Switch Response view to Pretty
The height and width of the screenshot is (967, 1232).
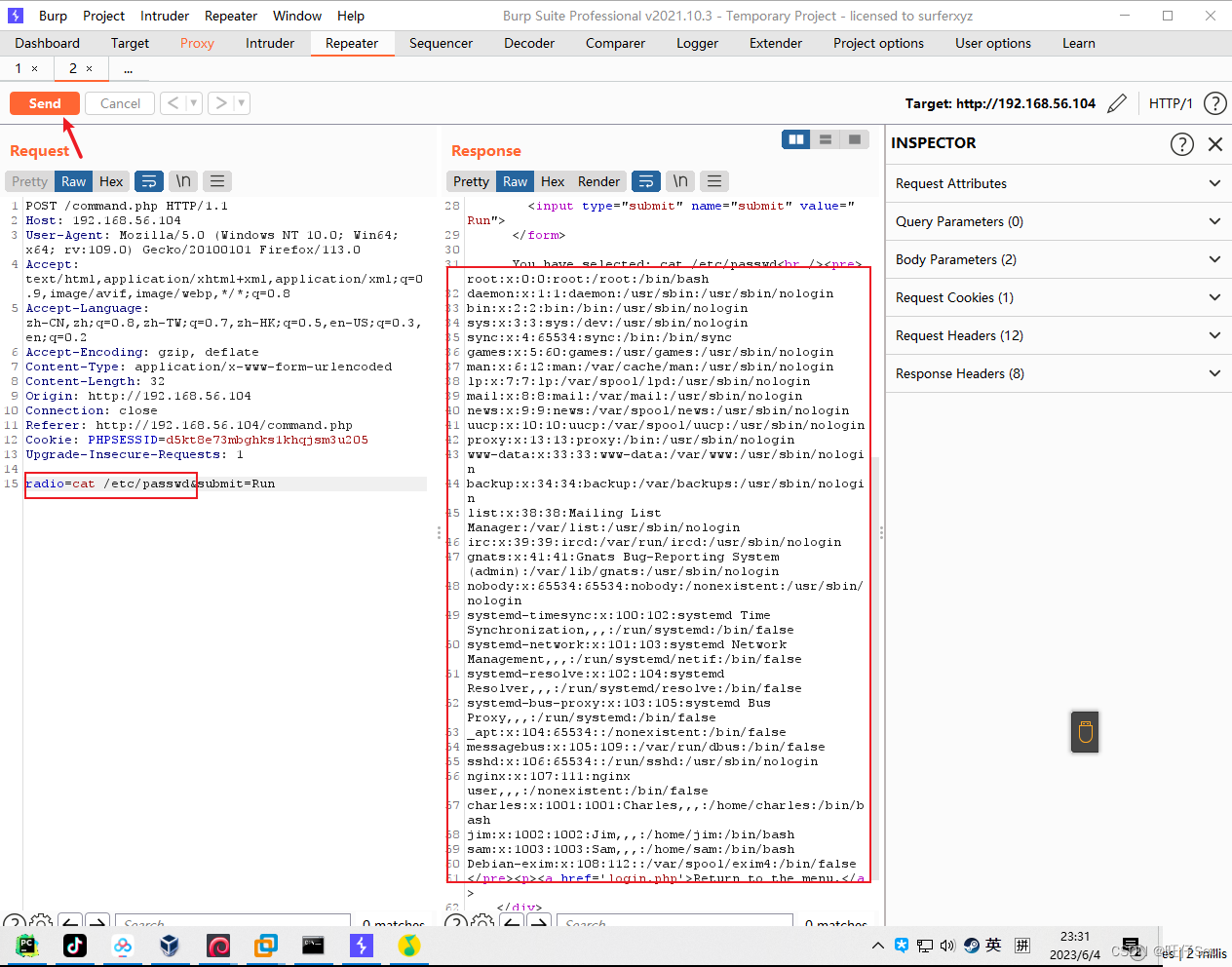tap(471, 181)
